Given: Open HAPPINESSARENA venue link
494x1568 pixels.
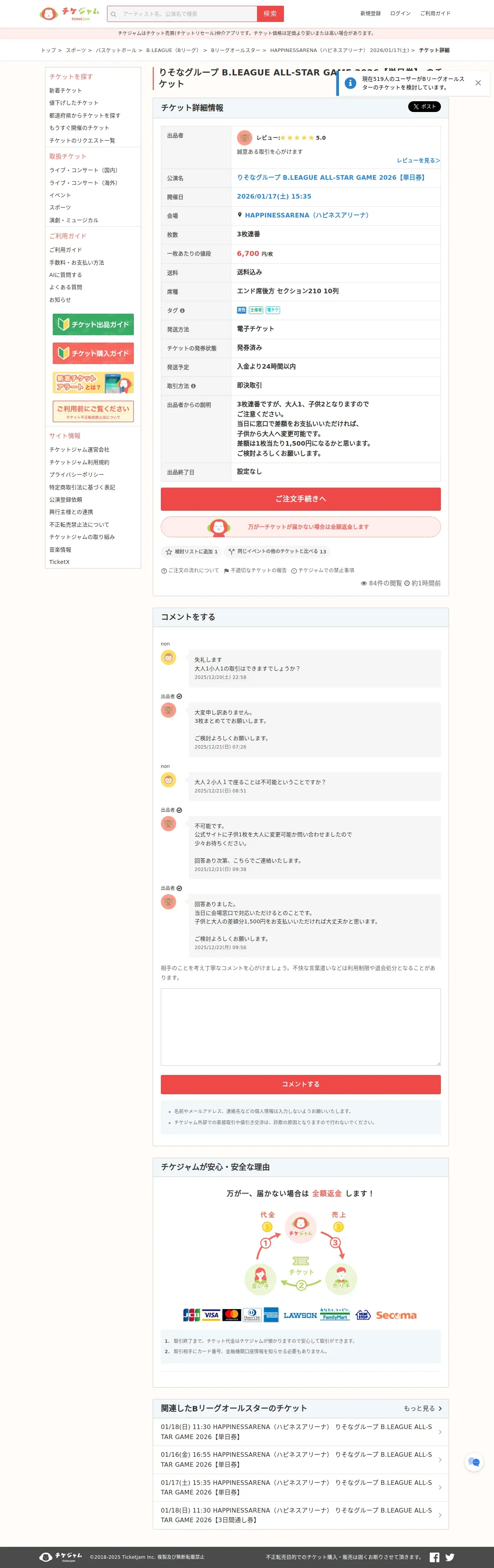Looking at the screenshot, I should (x=308, y=216).
